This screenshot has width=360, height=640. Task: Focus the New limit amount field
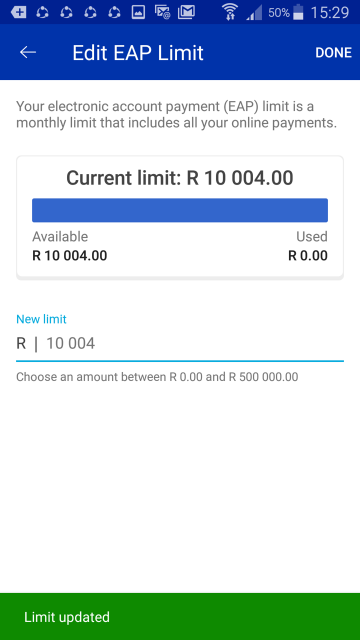[x=180, y=344]
